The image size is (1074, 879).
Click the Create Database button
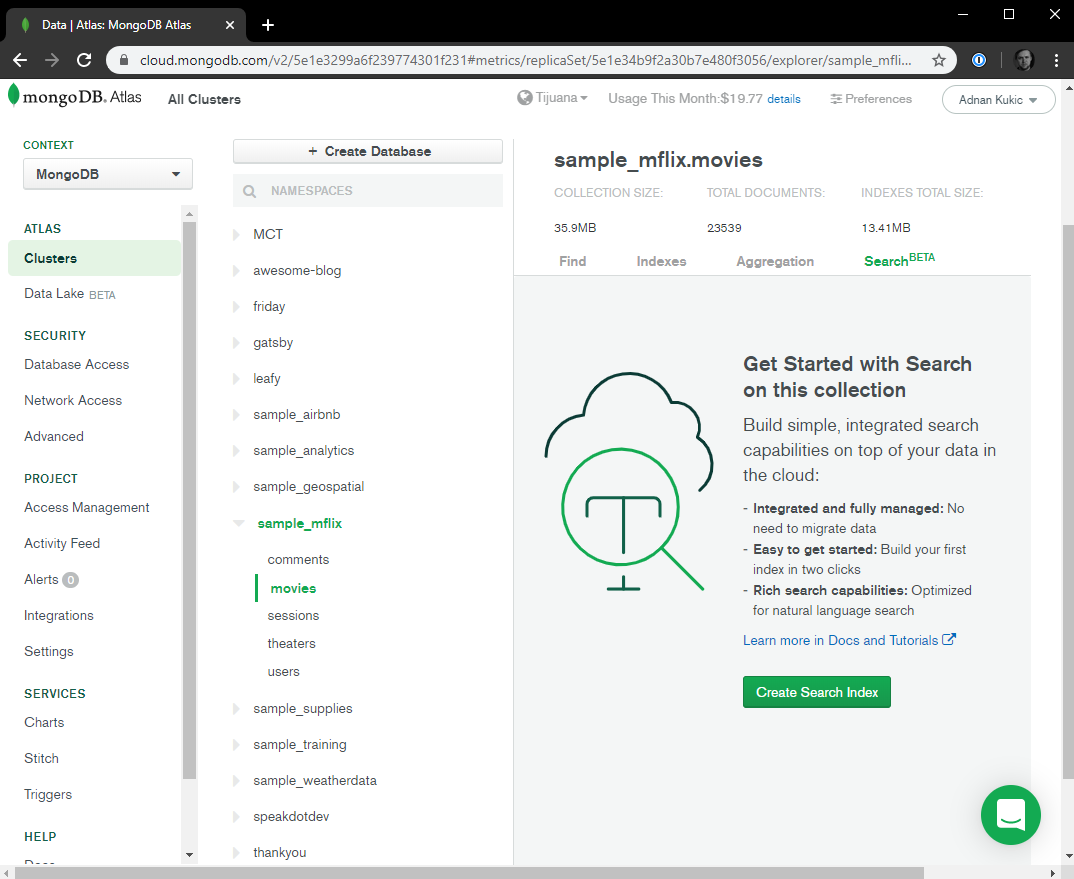point(368,151)
